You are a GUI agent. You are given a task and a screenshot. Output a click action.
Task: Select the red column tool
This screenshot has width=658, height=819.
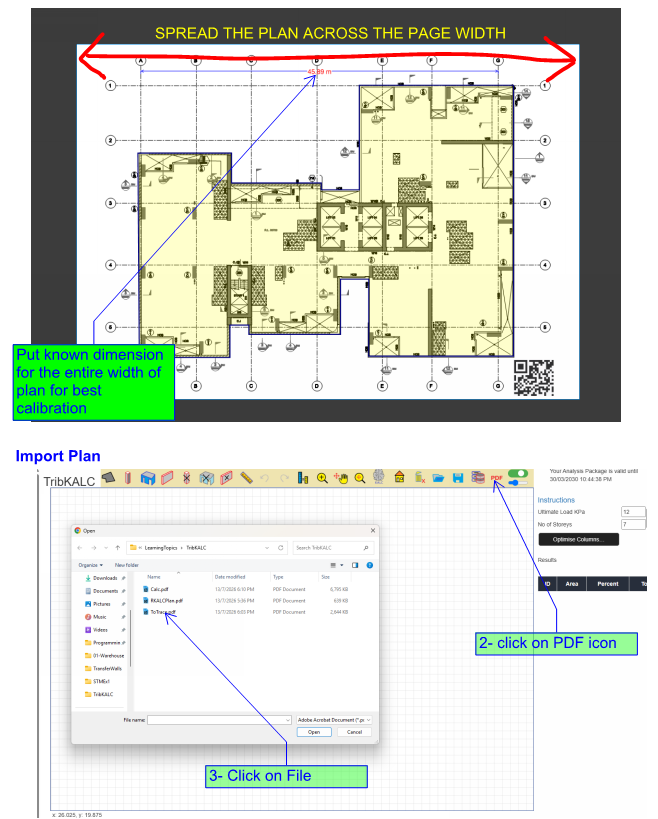click(128, 477)
